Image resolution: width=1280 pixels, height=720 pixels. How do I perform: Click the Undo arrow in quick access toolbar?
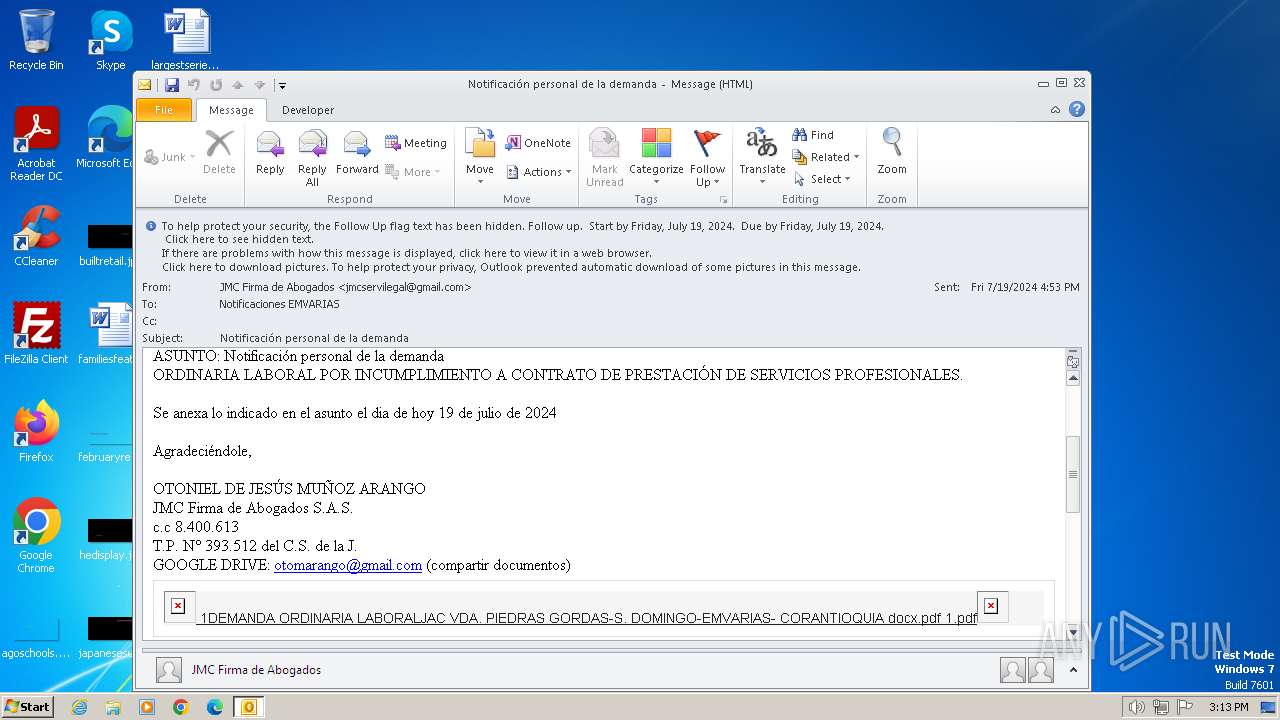[194, 85]
